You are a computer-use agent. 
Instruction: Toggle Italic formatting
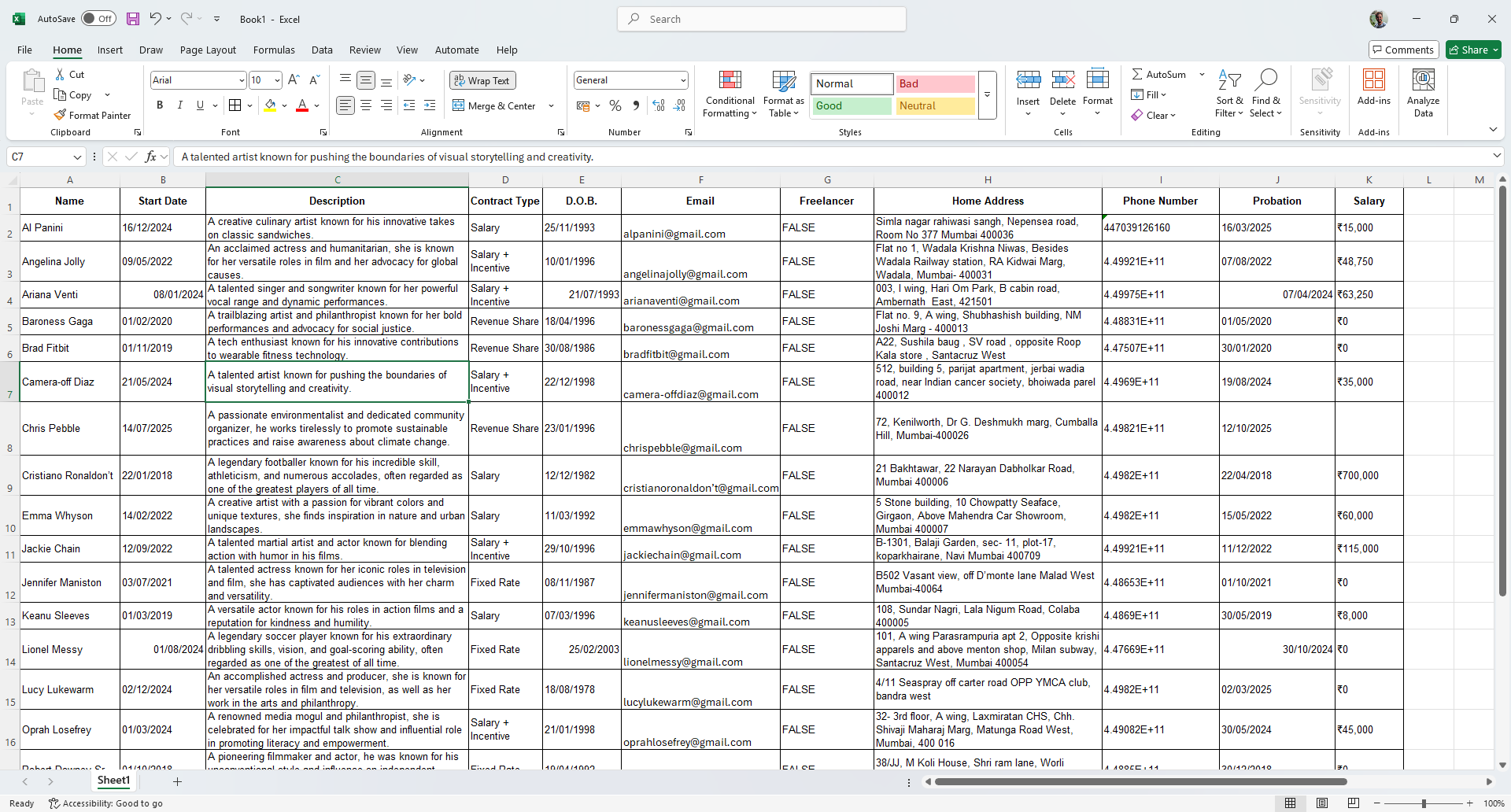(x=180, y=105)
